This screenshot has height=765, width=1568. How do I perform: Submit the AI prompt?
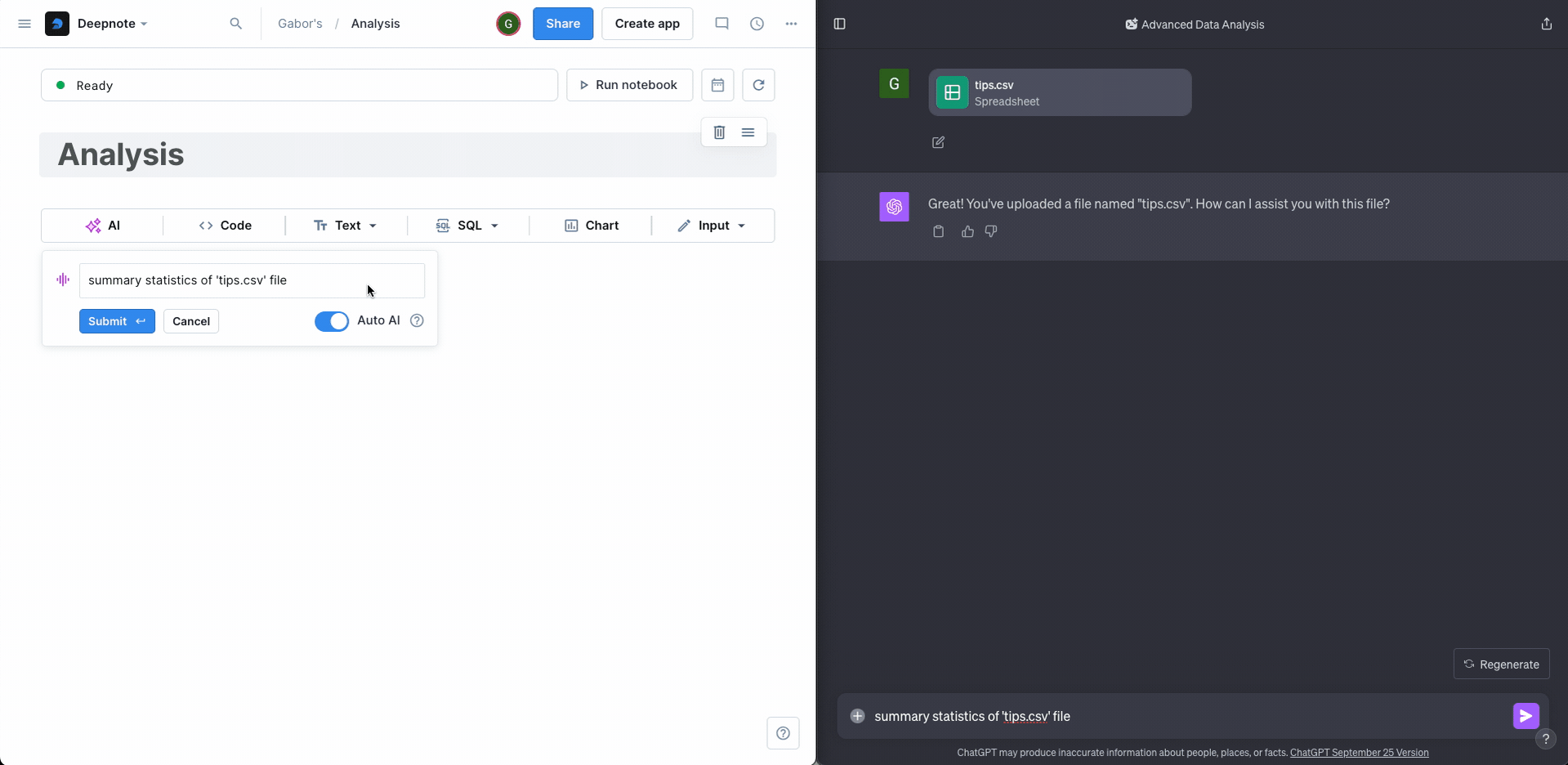(x=117, y=321)
